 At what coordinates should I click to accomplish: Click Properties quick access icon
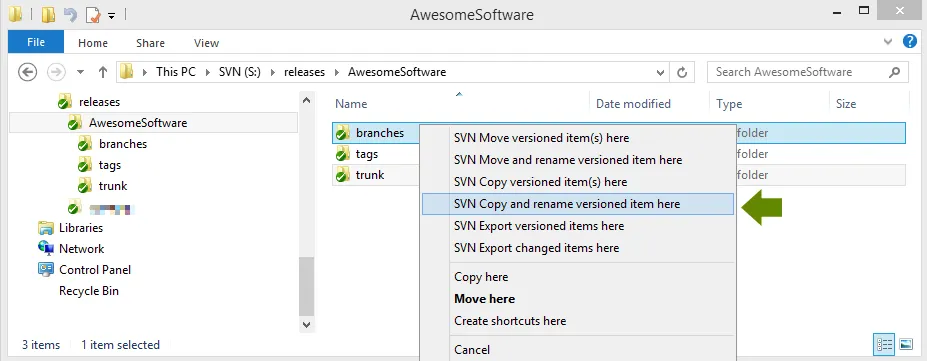click(93, 14)
